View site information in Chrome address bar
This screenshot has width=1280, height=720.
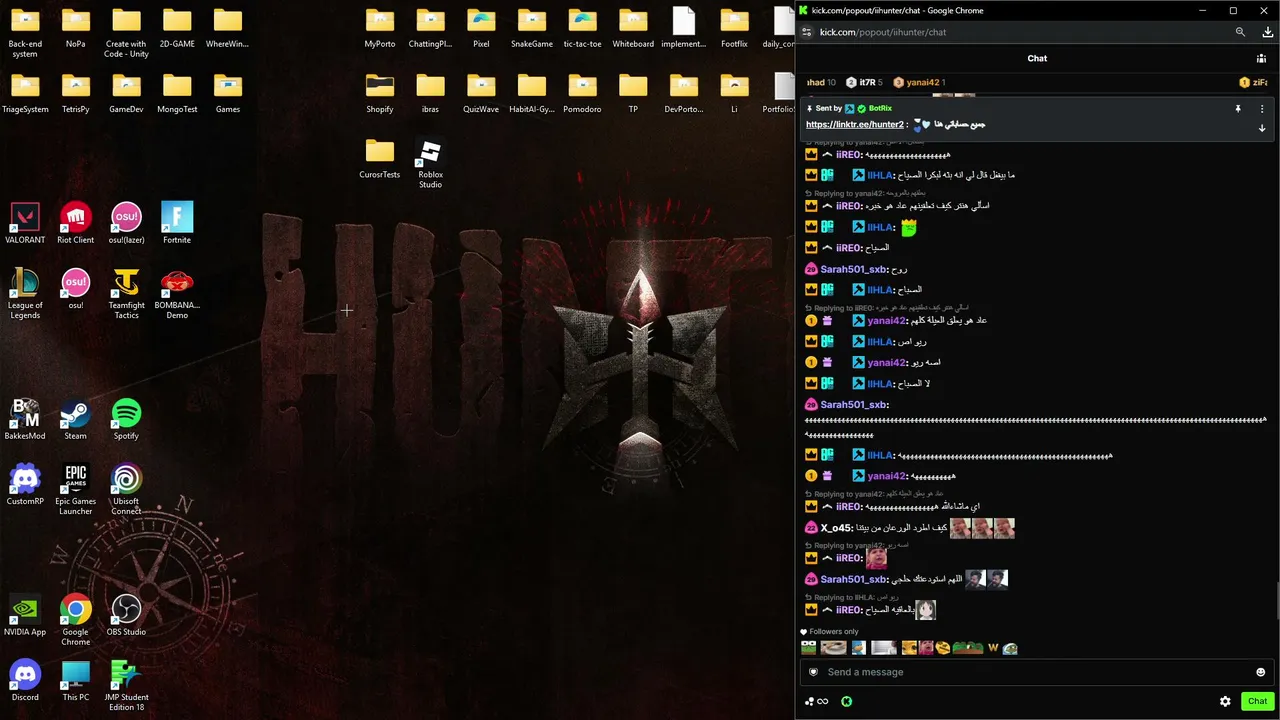pos(807,32)
